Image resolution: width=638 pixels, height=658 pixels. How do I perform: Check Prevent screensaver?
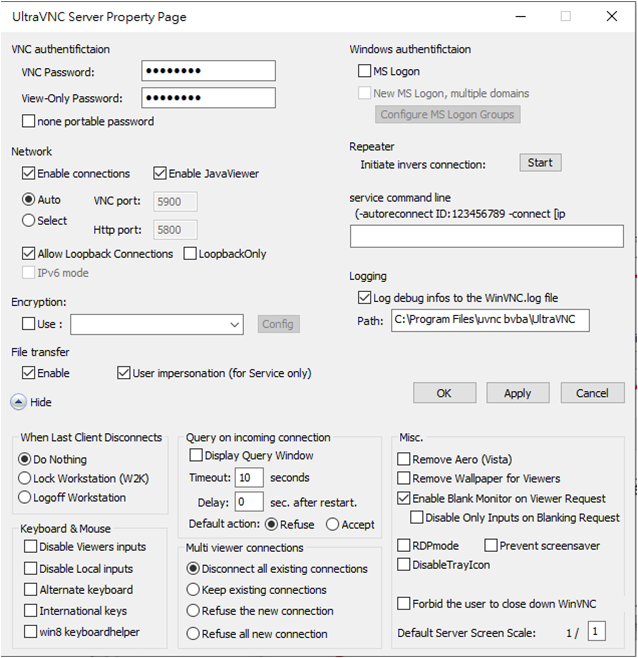coord(491,546)
